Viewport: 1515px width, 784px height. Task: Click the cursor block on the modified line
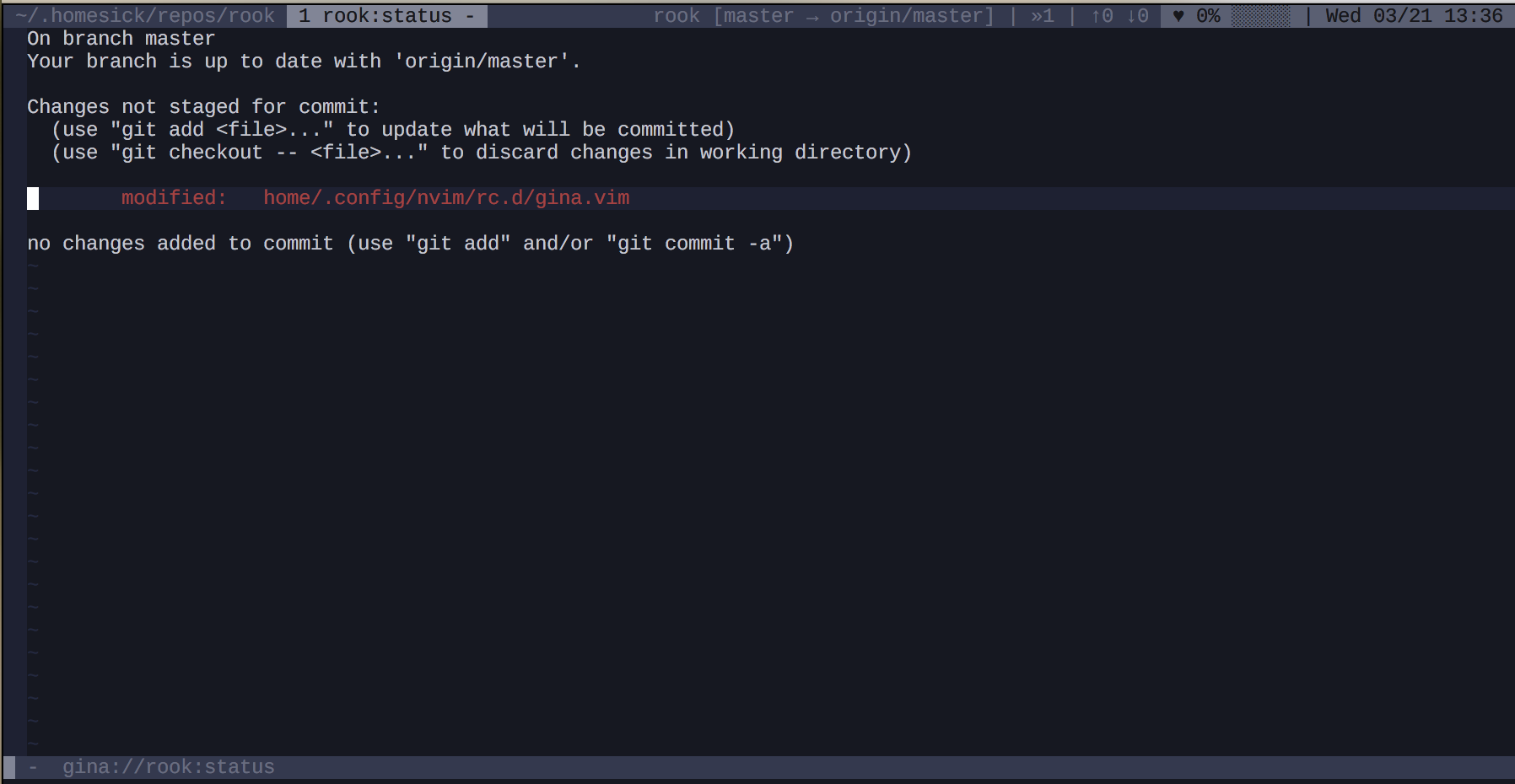coord(34,198)
